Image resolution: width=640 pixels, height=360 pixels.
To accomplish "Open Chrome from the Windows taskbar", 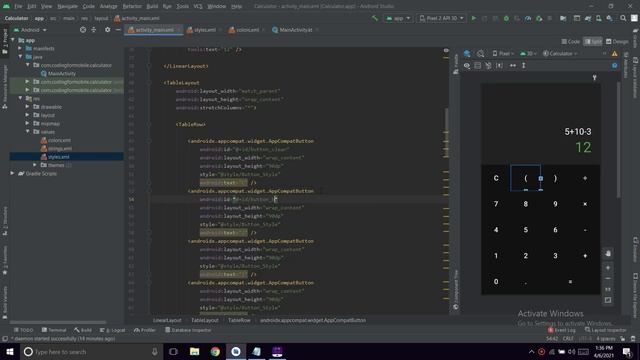I will tap(215, 351).
